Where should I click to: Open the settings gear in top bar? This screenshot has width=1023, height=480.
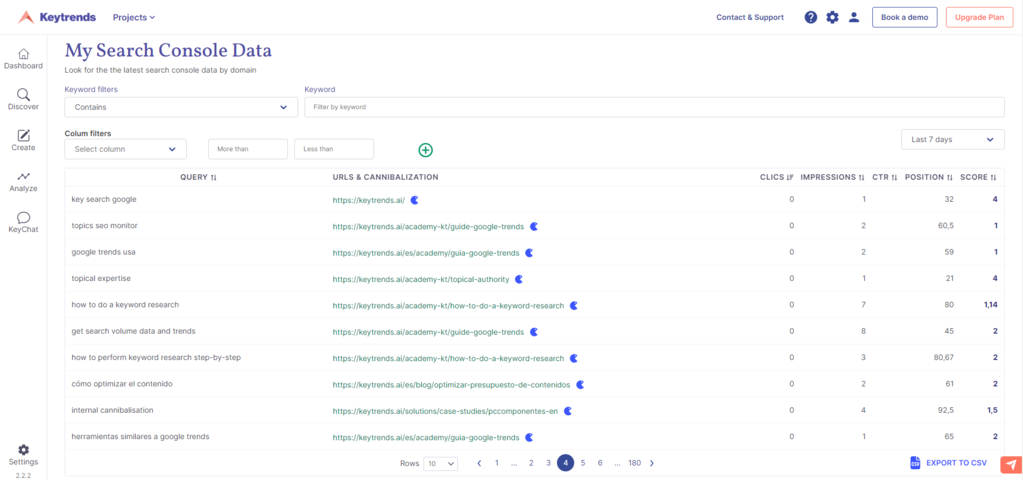pyautogui.click(x=832, y=18)
